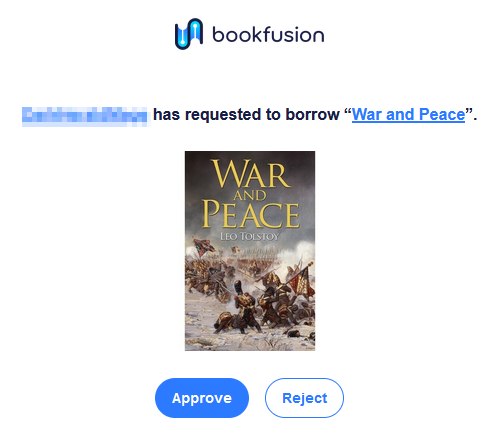
Task: Reject the borrow request
Action: click(x=304, y=398)
